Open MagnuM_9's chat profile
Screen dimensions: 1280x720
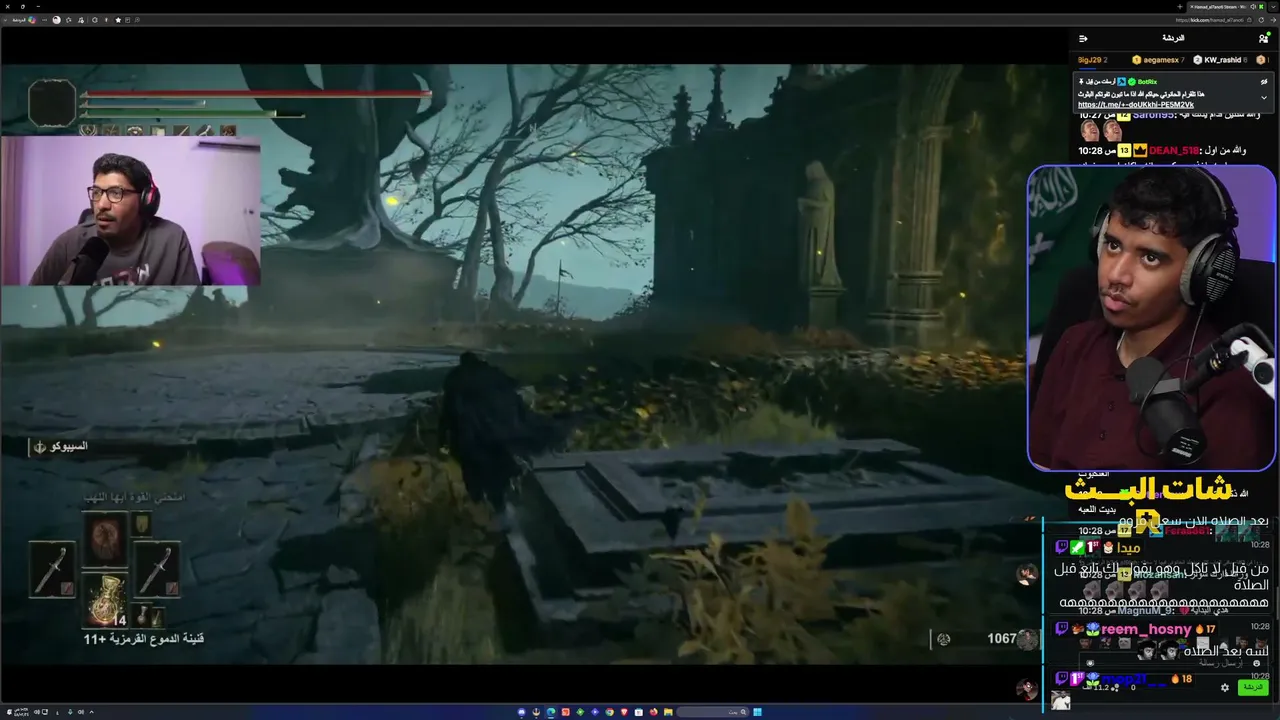click(1147, 610)
